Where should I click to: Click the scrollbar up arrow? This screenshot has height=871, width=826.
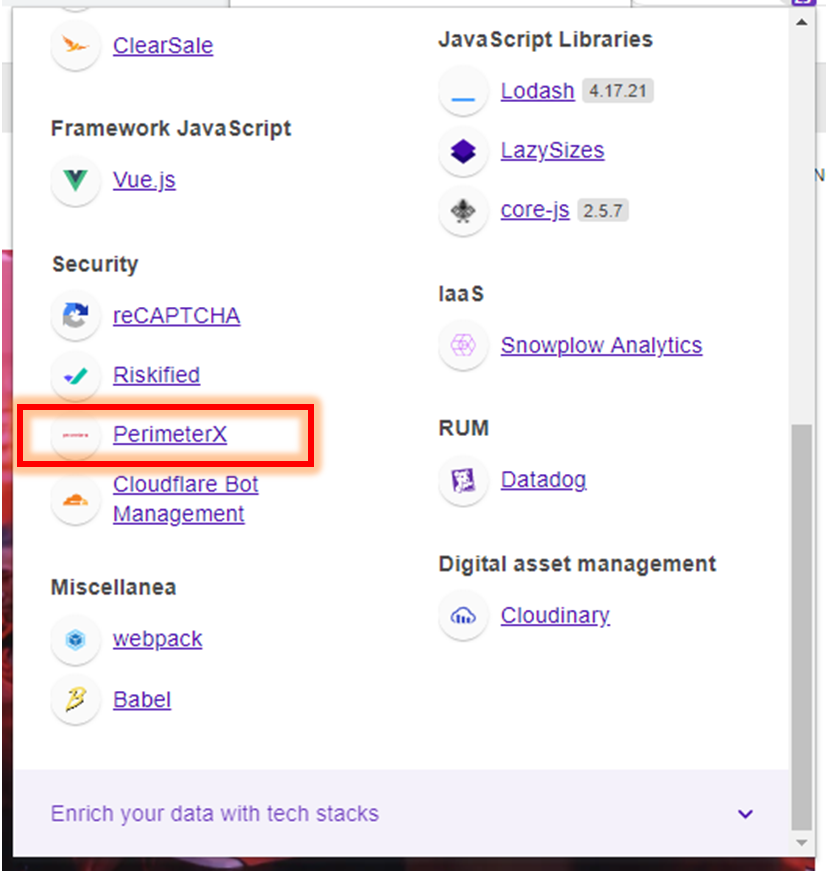click(x=802, y=23)
